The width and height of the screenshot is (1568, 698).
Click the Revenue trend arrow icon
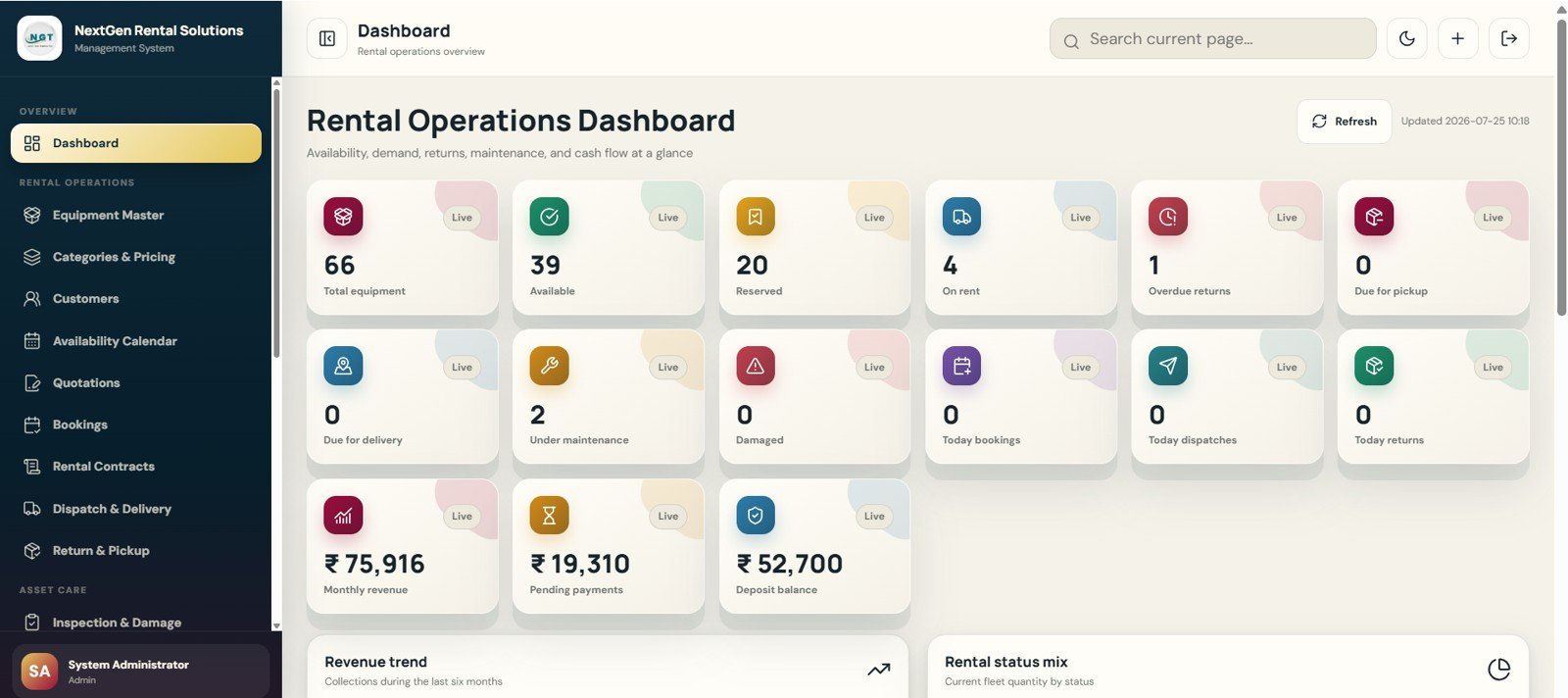tap(879, 670)
